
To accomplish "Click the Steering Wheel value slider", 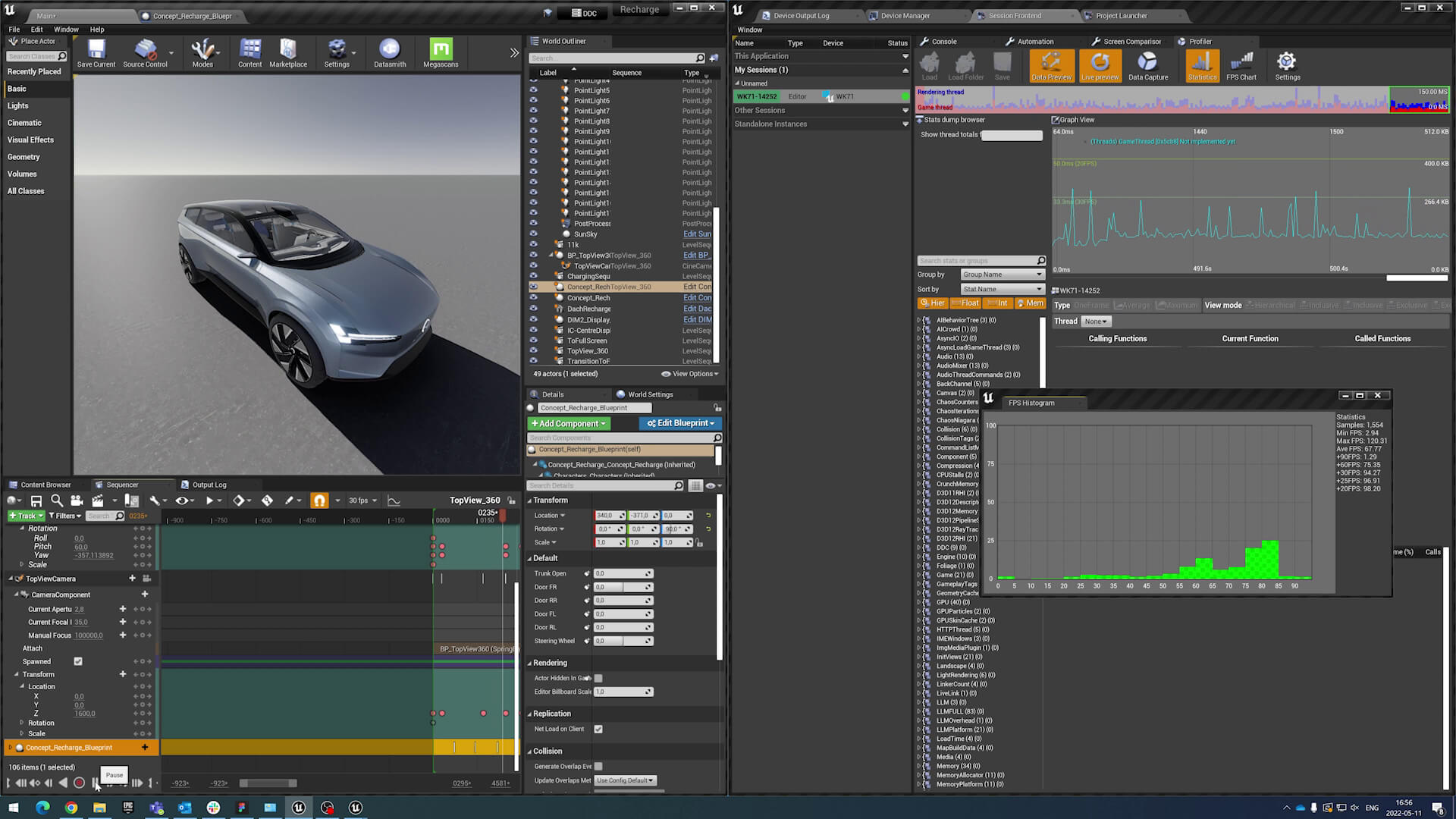I will (x=622, y=641).
